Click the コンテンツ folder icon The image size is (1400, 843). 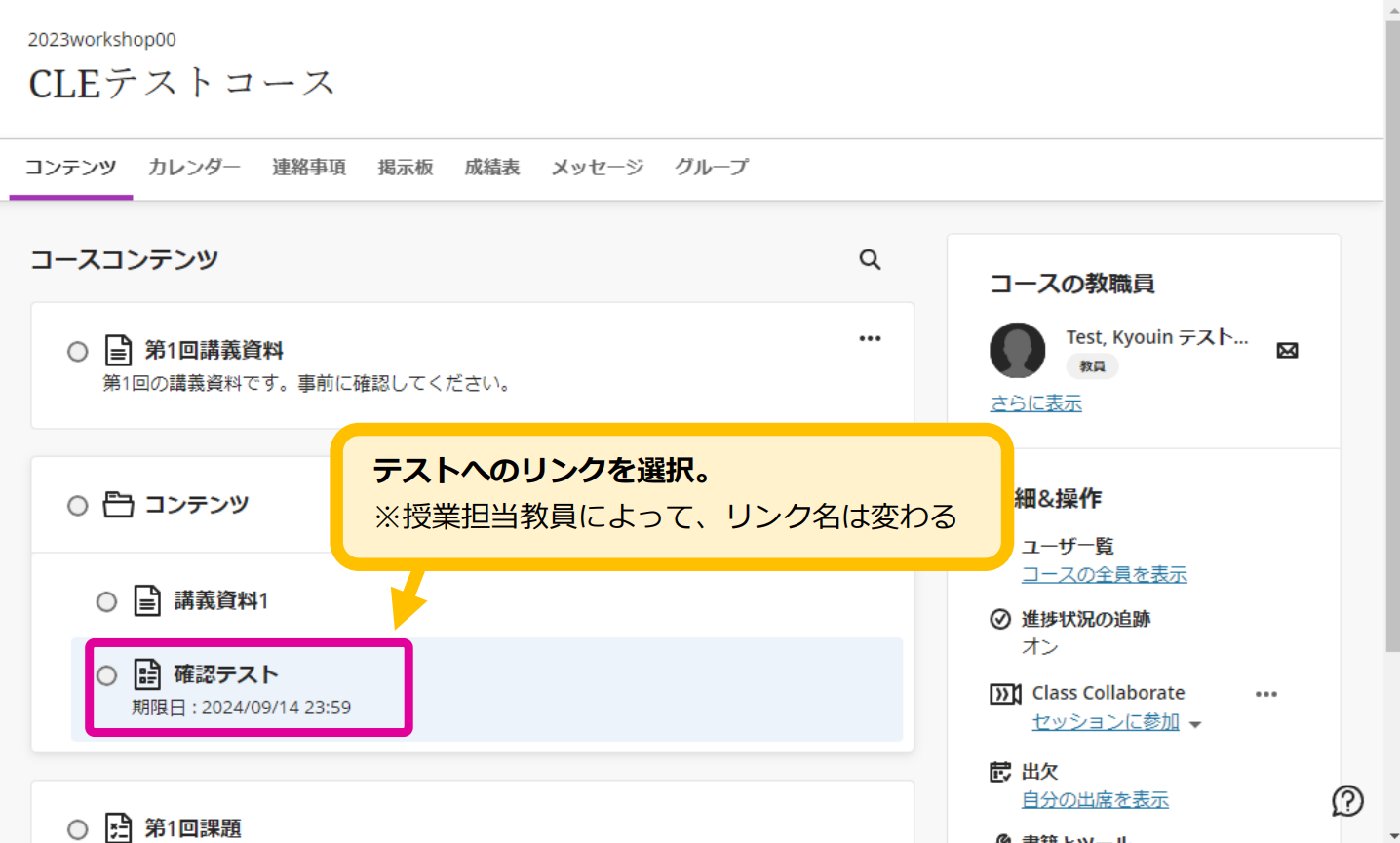(x=118, y=505)
